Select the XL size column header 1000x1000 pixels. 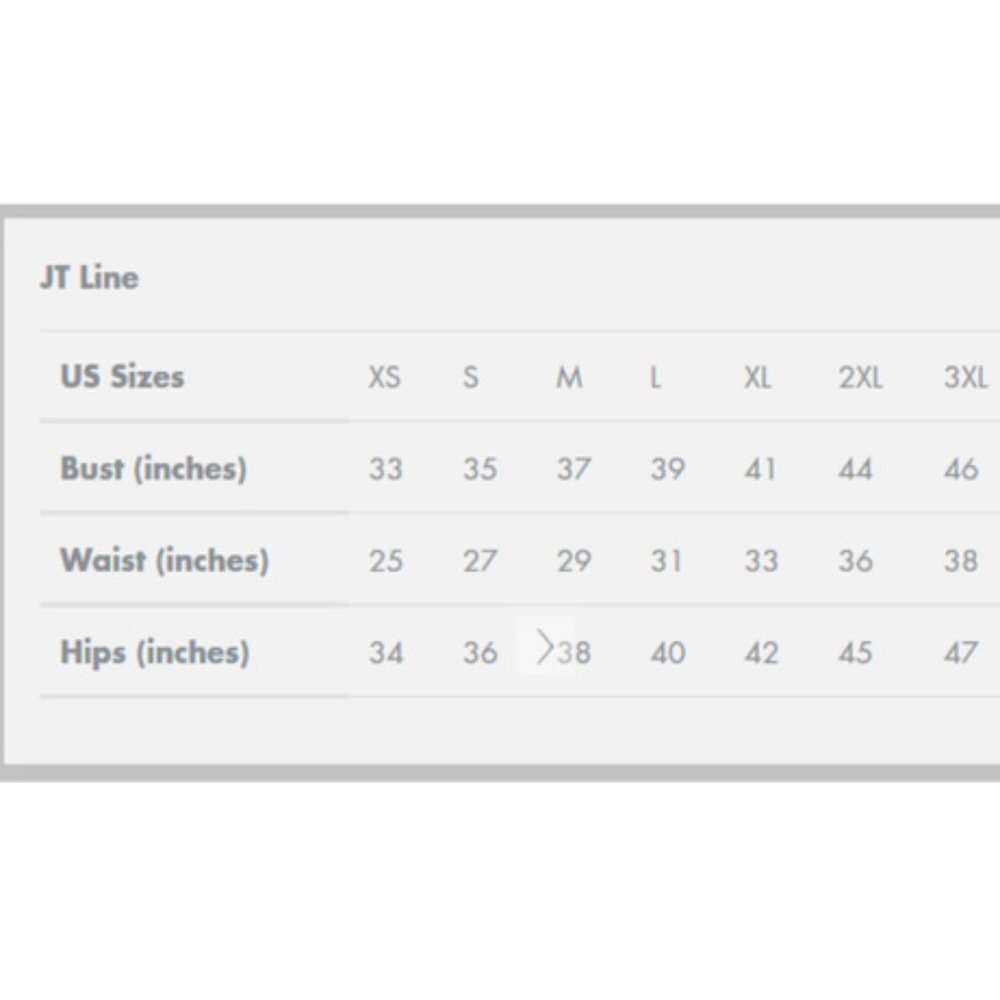[x=757, y=378]
